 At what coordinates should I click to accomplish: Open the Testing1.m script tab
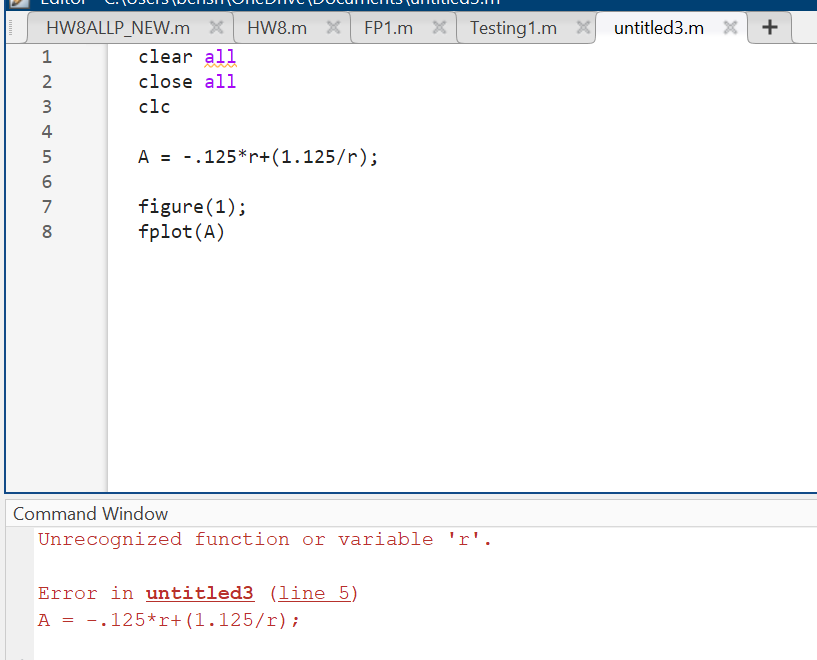click(514, 28)
